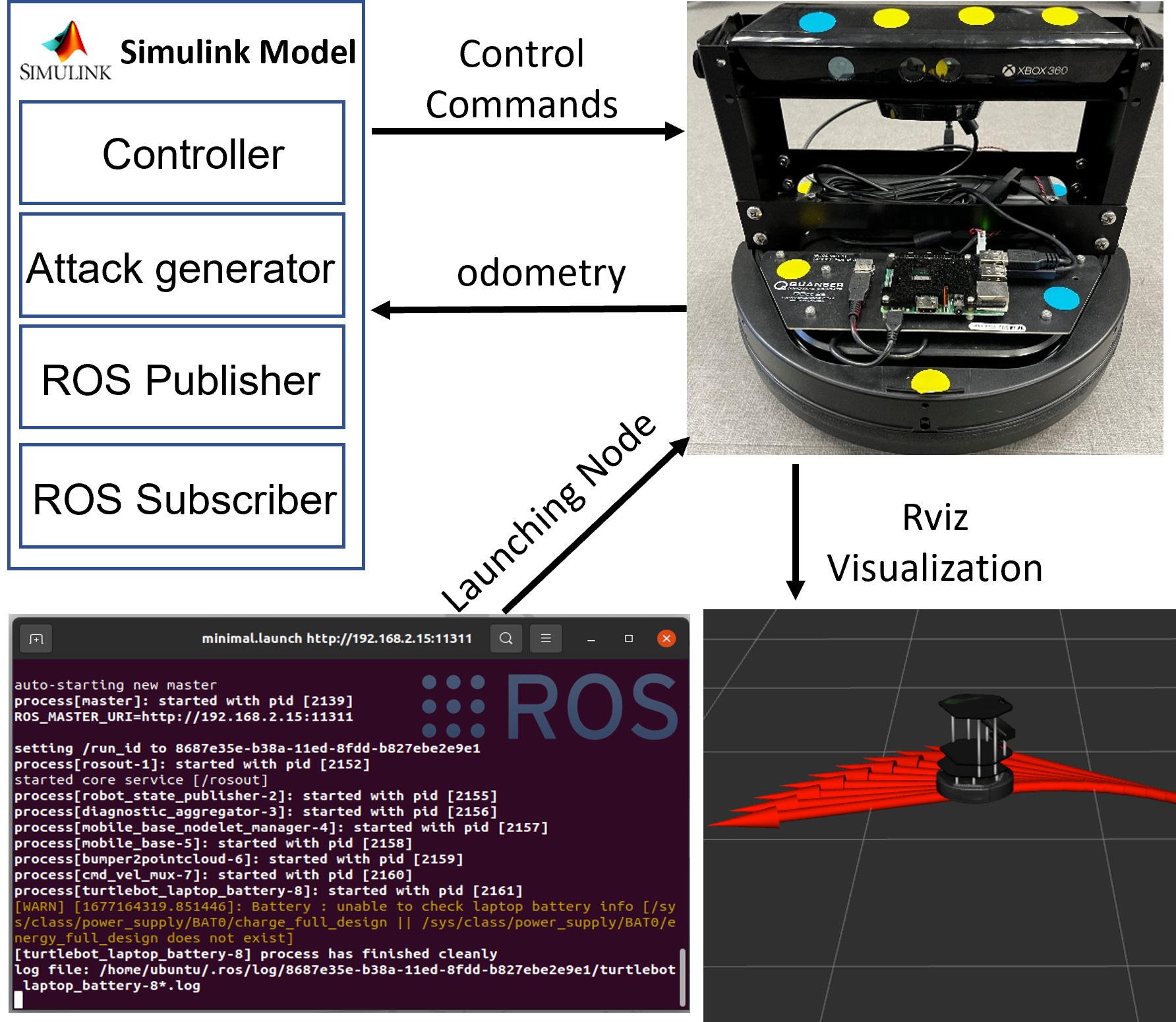Click the line 'auto-starting new master'

click(x=115, y=685)
